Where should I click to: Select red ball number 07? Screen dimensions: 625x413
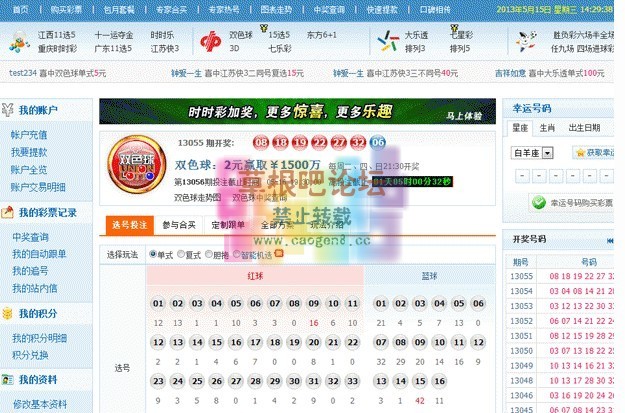[x=275, y=303]
